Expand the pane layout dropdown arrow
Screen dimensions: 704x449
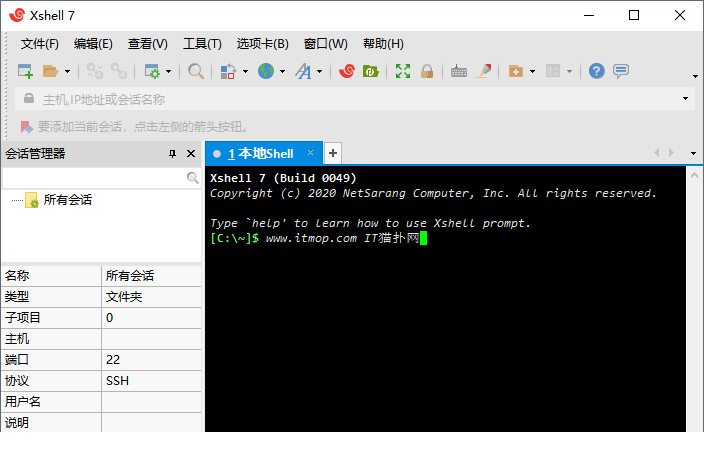pos(569,71)
